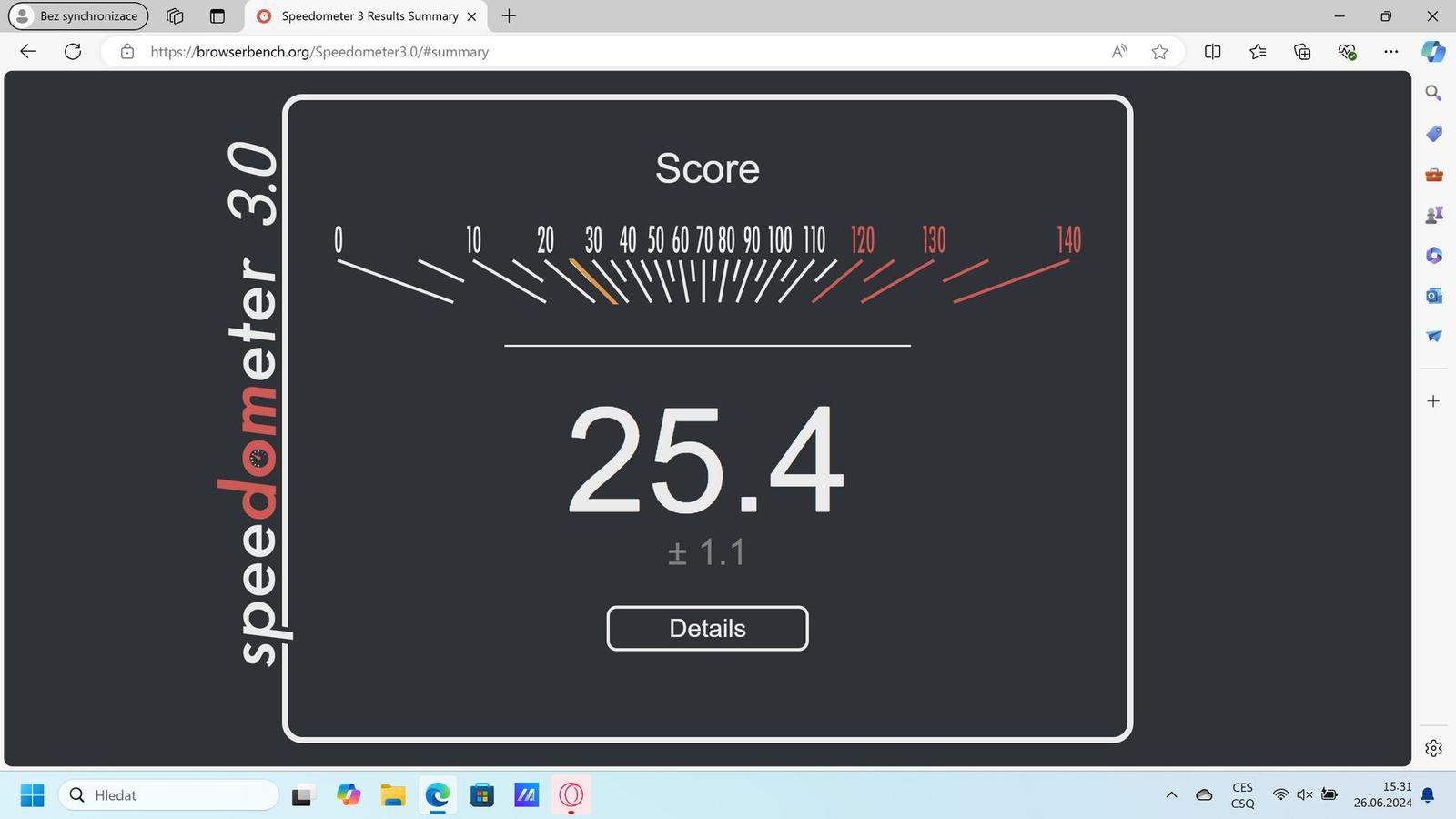This screenshot has width=1456, height=819.
Task: Open notifications bell icon
Action: tap(1428, 795)
